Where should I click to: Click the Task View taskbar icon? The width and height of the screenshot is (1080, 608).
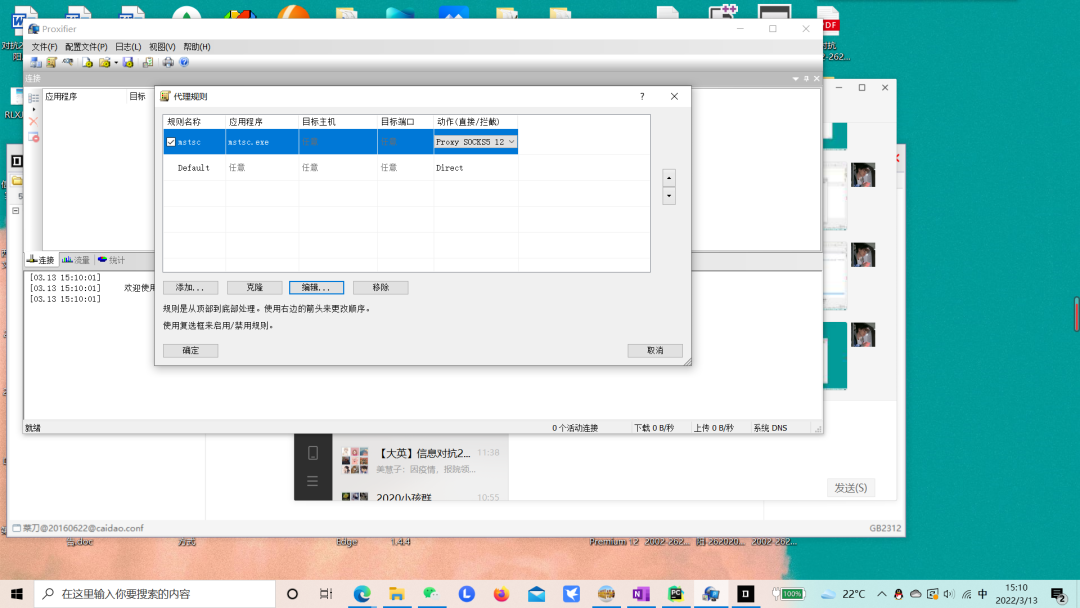tap(326, 594)
